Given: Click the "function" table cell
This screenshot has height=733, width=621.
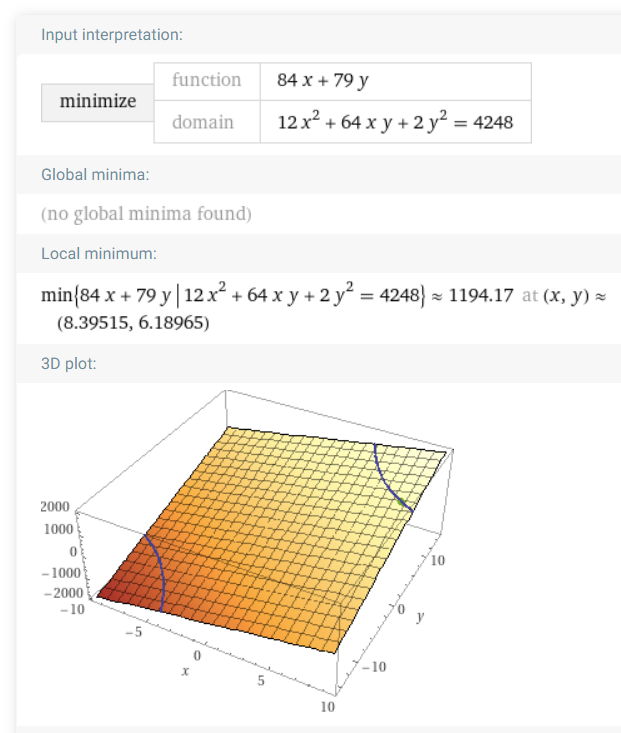Looking at the screenshot, I should [x=207, y=81].
